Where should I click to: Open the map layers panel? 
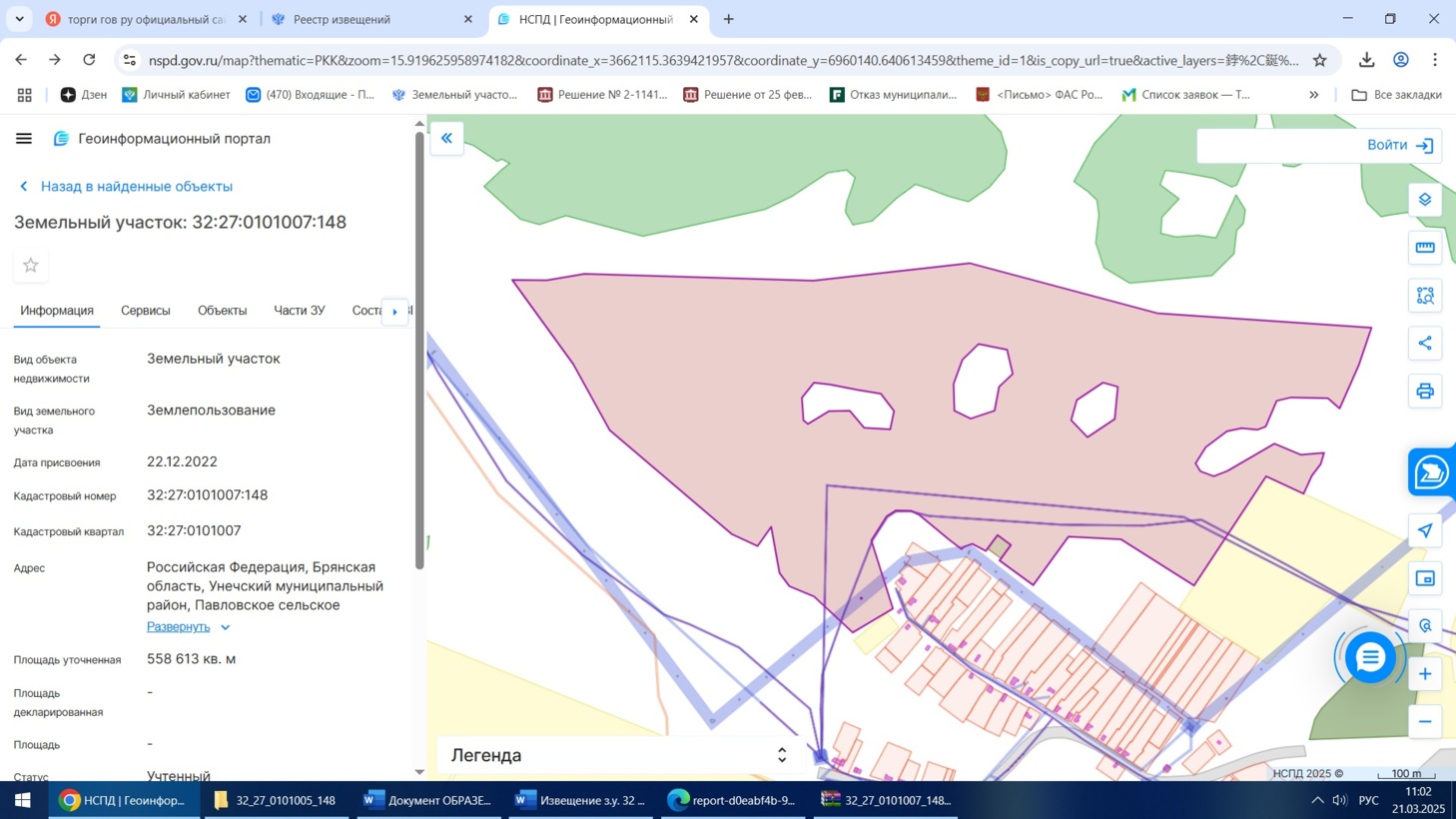(1424, 200)
